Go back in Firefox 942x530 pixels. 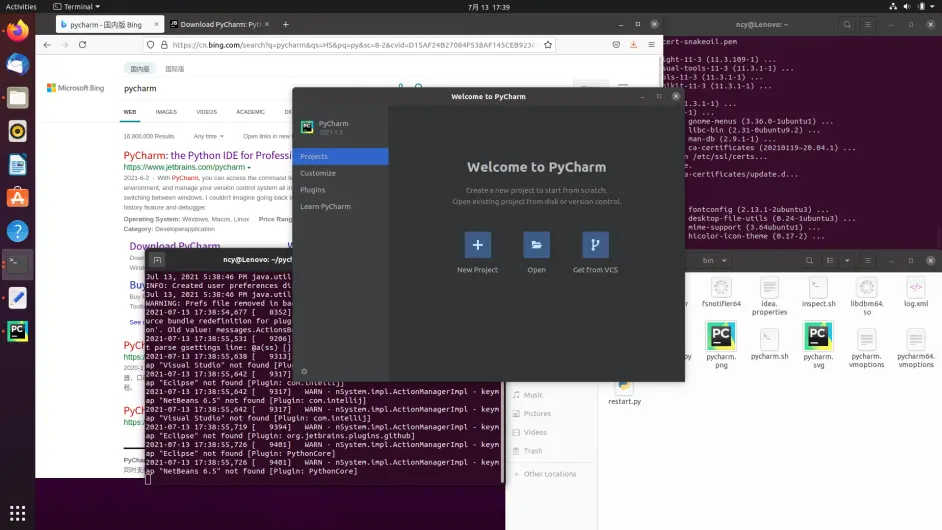[x=47, y=45]
